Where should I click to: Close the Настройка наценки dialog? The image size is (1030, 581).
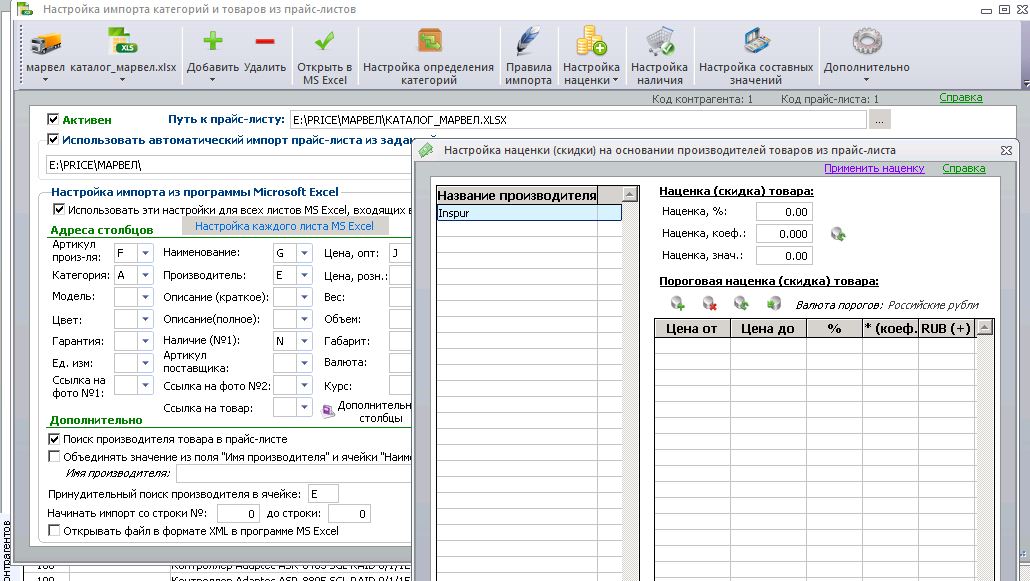coord(1006,151)
